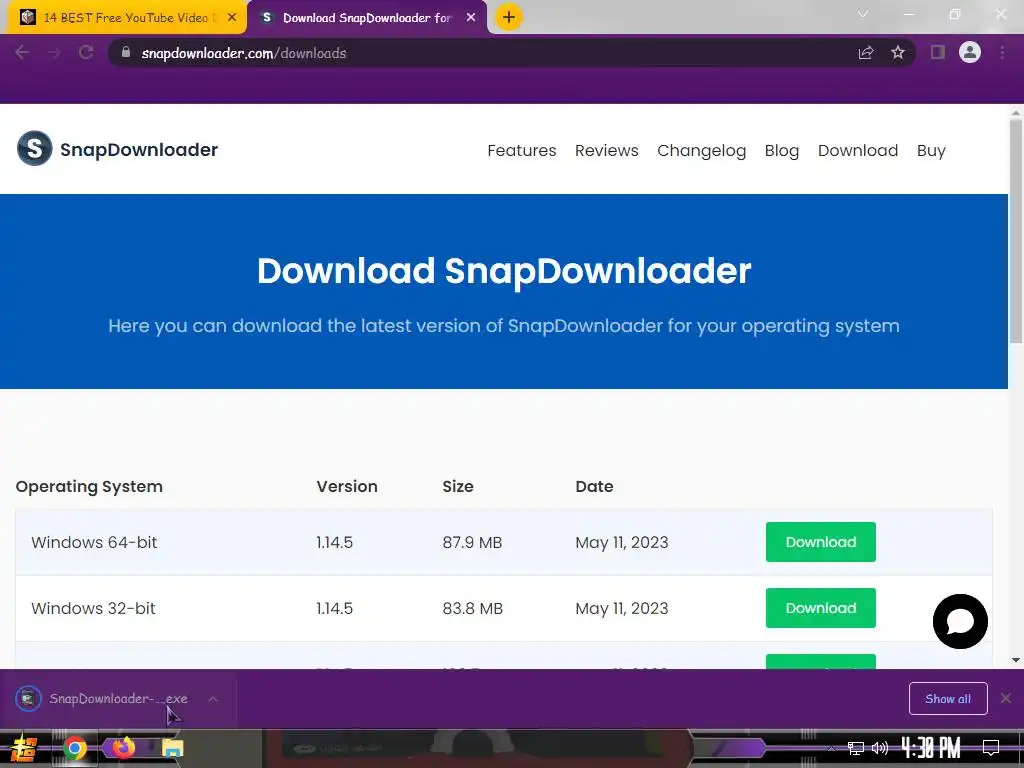This screenshot has width=1024, height=768.
Task: Close the 14 BEST Free YouTube Video tab
Action: tap(232, 18)
